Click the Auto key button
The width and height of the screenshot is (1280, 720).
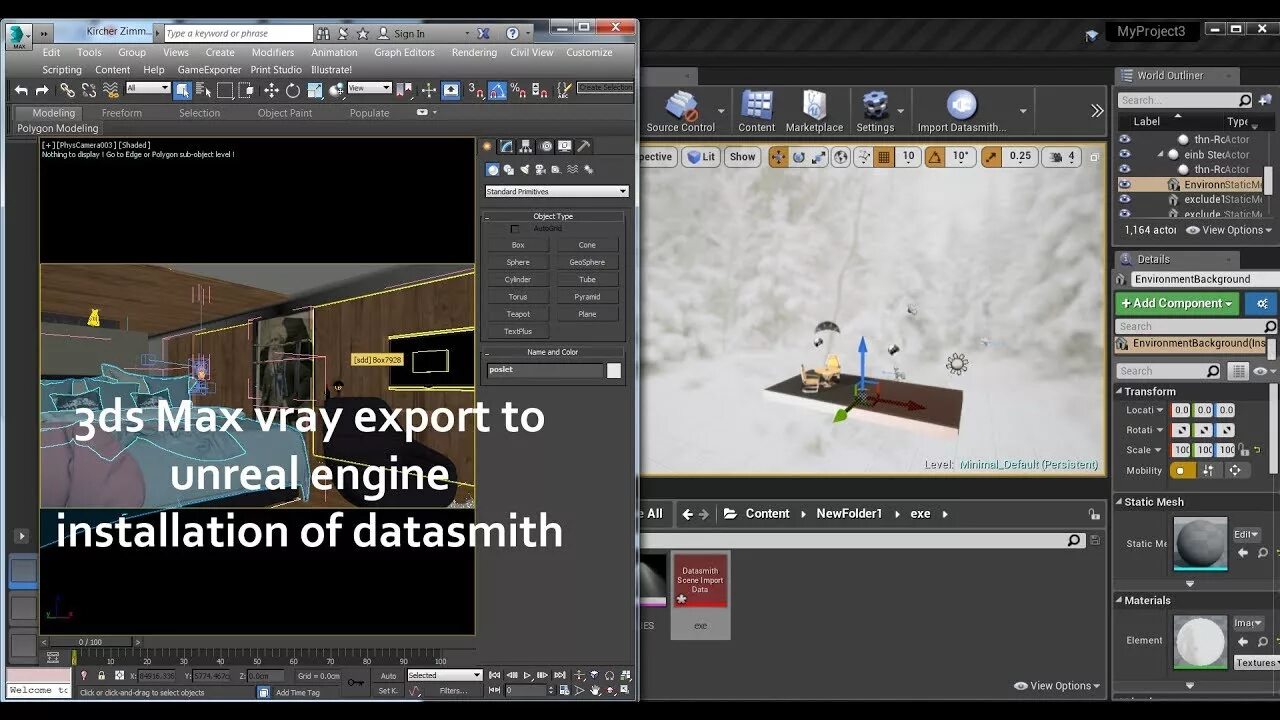point(388,676)
